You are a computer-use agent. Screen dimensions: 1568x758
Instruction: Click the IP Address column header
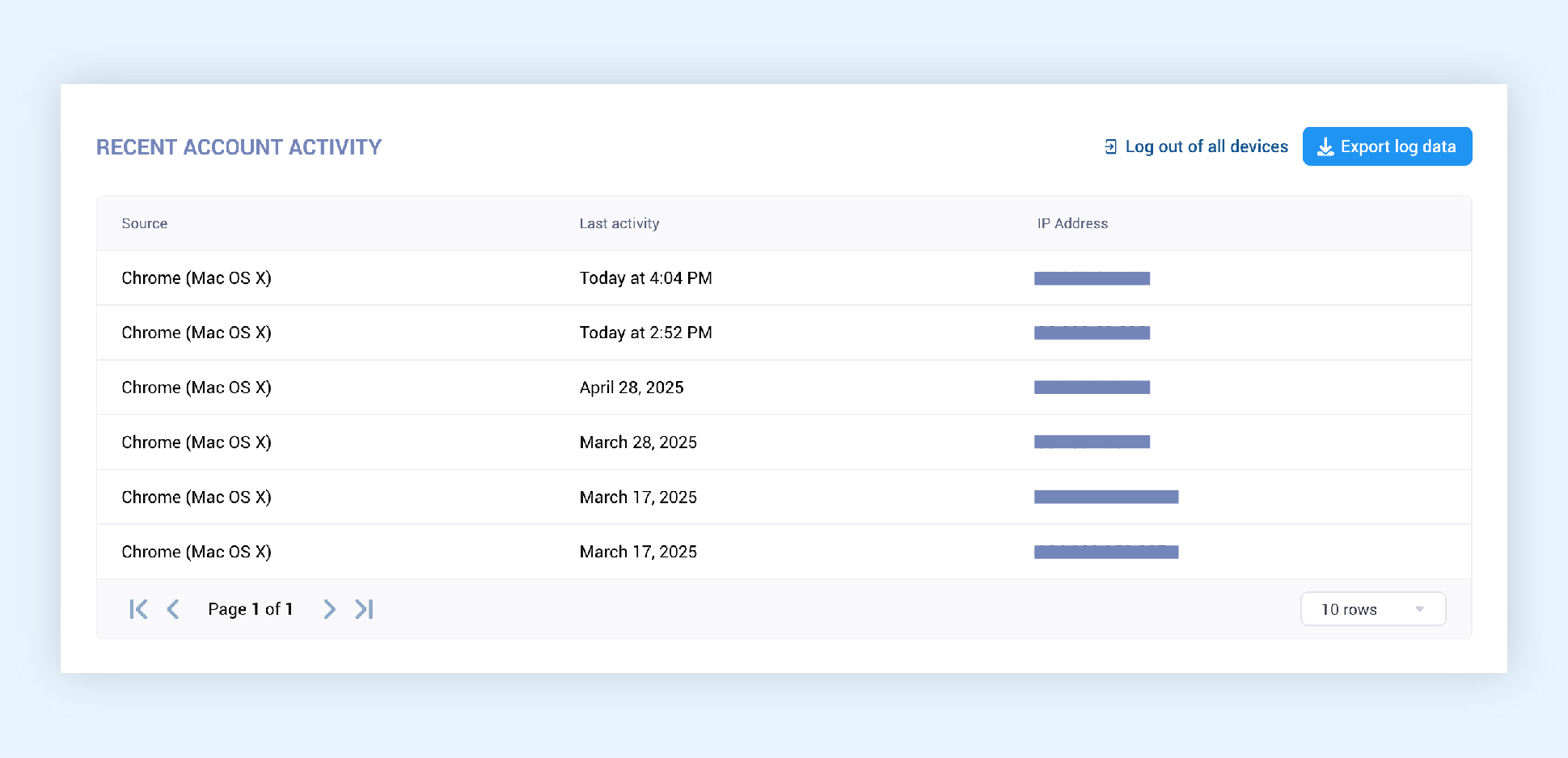click(1072, 223)
